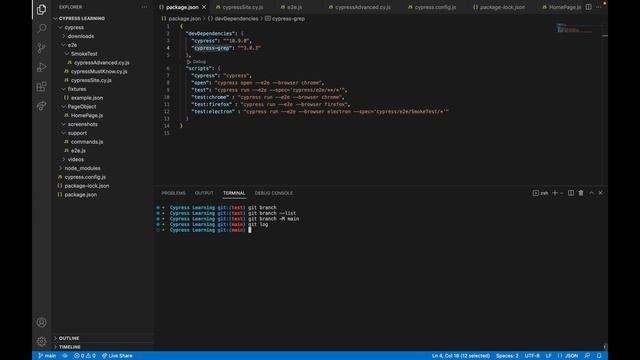Kill terminal with trash icon
The image size is (640, 360).
pos(581,193)
